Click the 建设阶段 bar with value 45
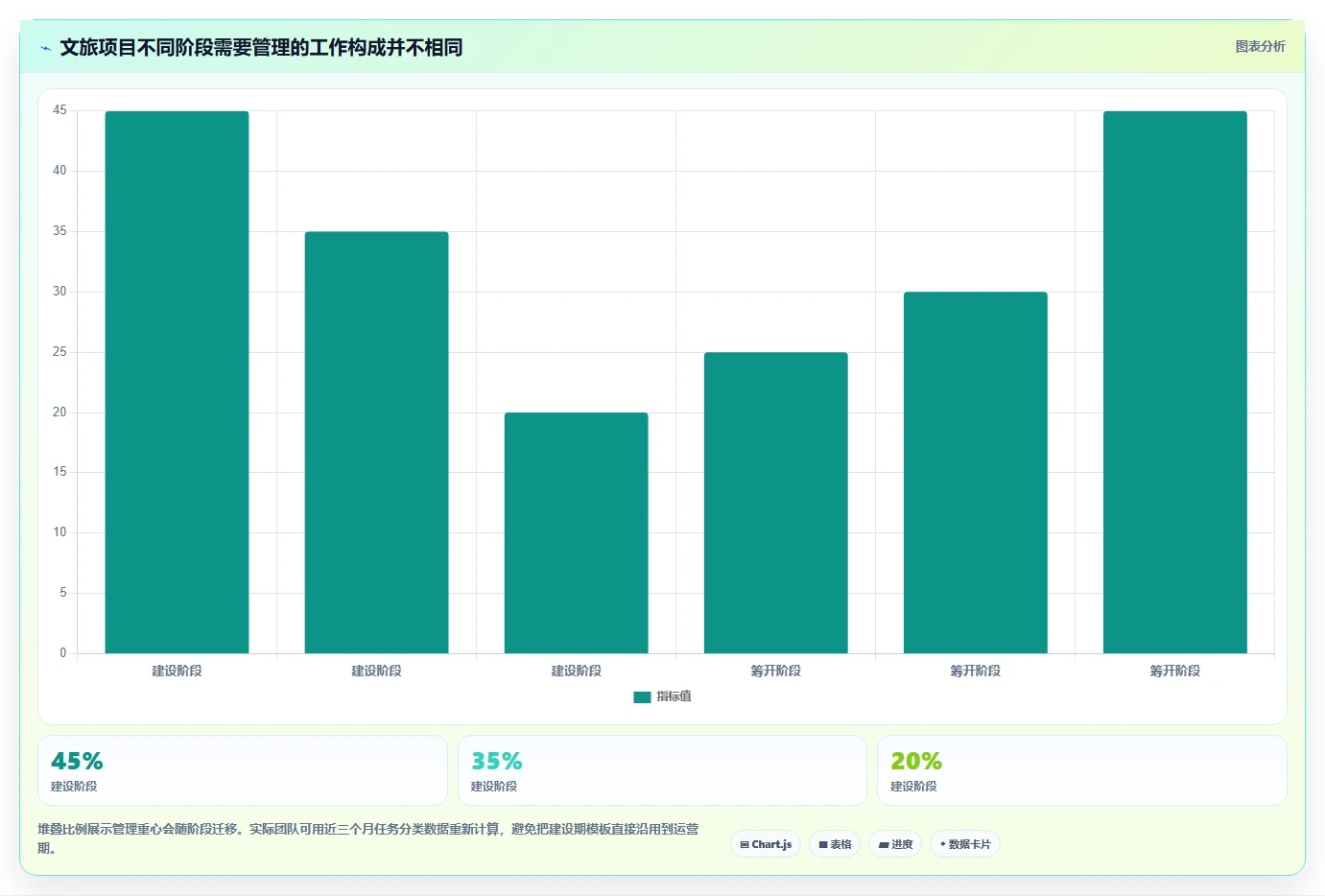This screenshot has height=896, width=1325. coord(177,382)
